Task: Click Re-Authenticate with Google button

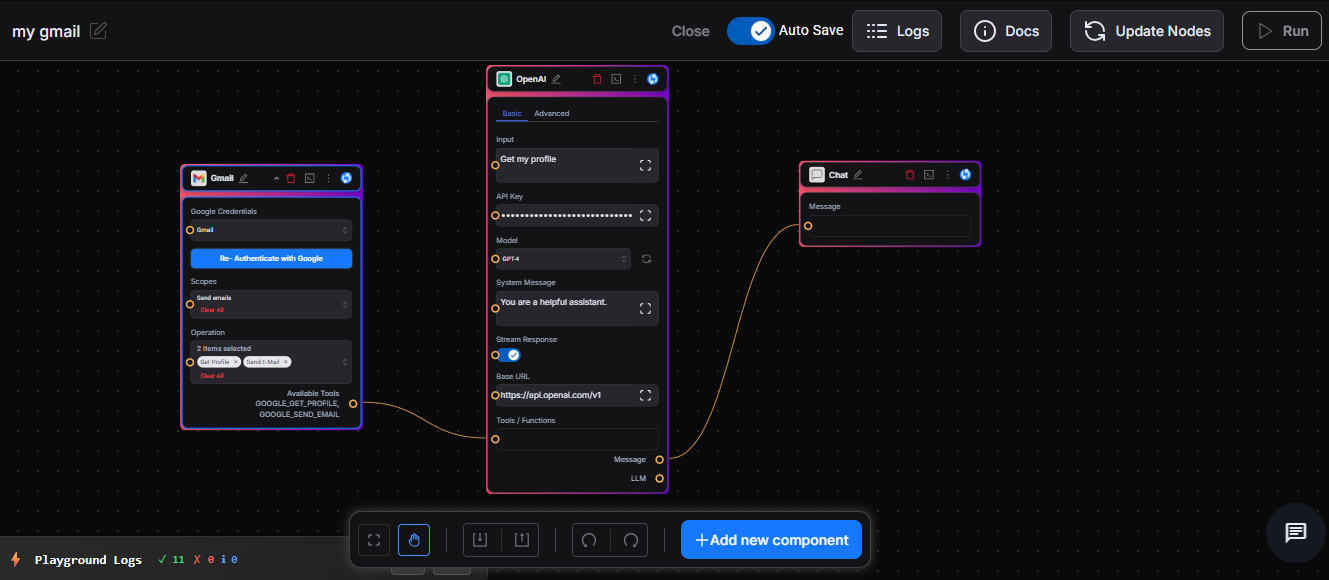Action: pyautogui.click(x=271, y=258)
